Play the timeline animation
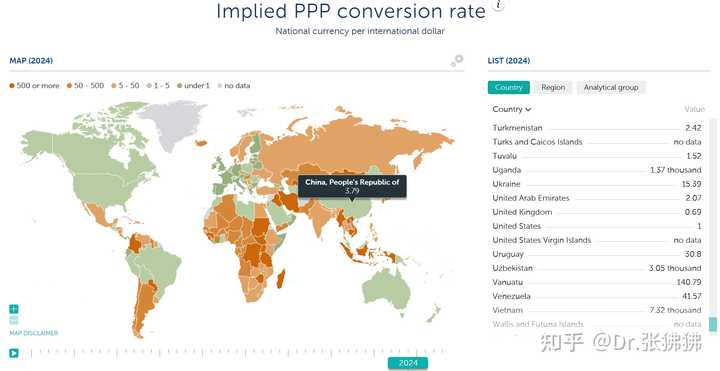The image size is (720, 371). click(14, 353)
